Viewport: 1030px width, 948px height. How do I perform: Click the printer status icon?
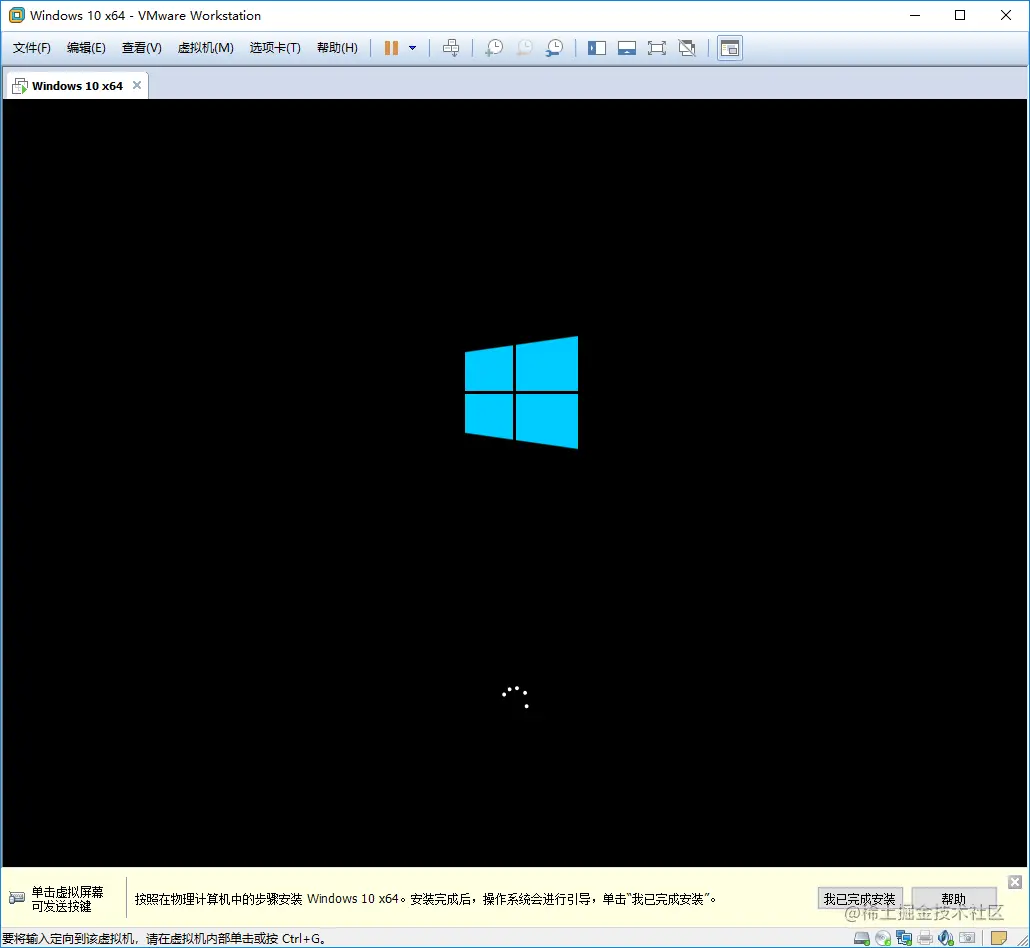(x=925, y=938)
